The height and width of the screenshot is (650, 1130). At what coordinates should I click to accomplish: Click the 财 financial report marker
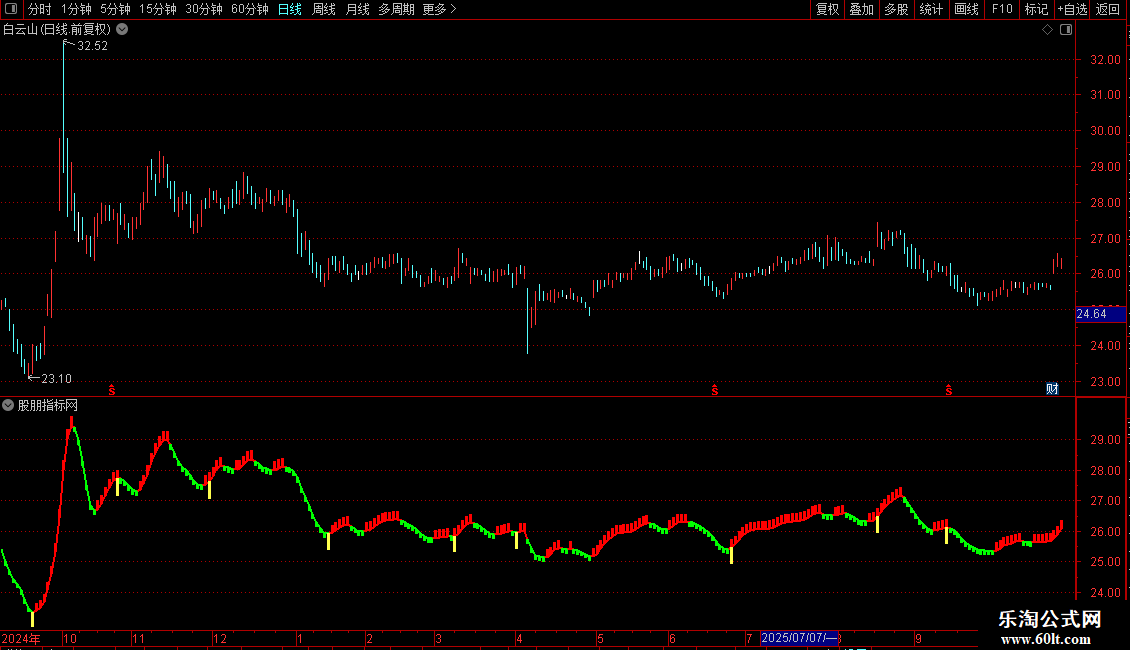[x=1052, y=389]
